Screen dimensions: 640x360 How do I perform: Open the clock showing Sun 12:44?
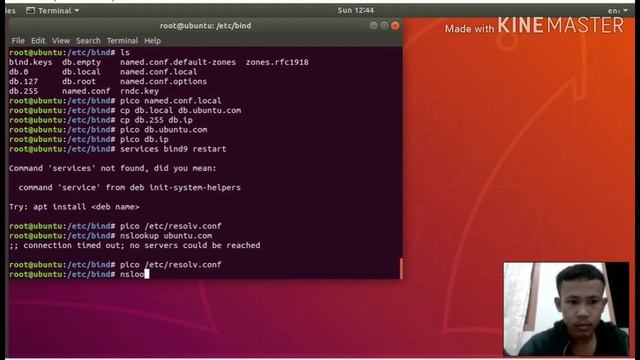click(356, 10)
